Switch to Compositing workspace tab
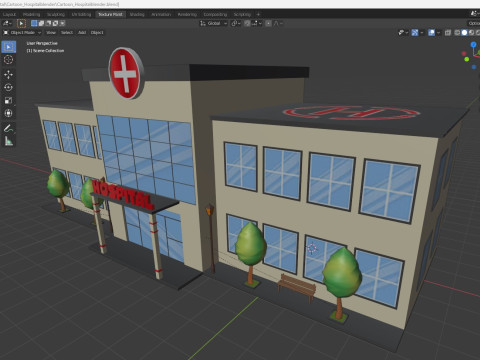This screenshot has height=360, width=480. (x=215, y=14)
